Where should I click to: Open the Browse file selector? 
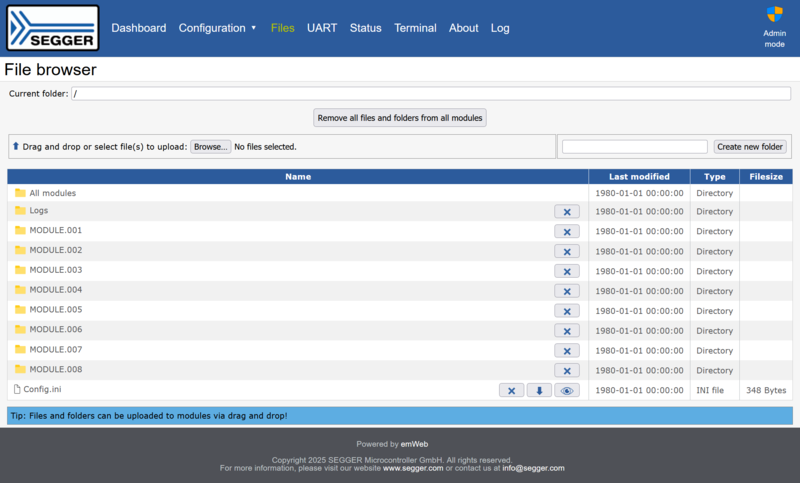pyautogui.click(x=211, y=147)
